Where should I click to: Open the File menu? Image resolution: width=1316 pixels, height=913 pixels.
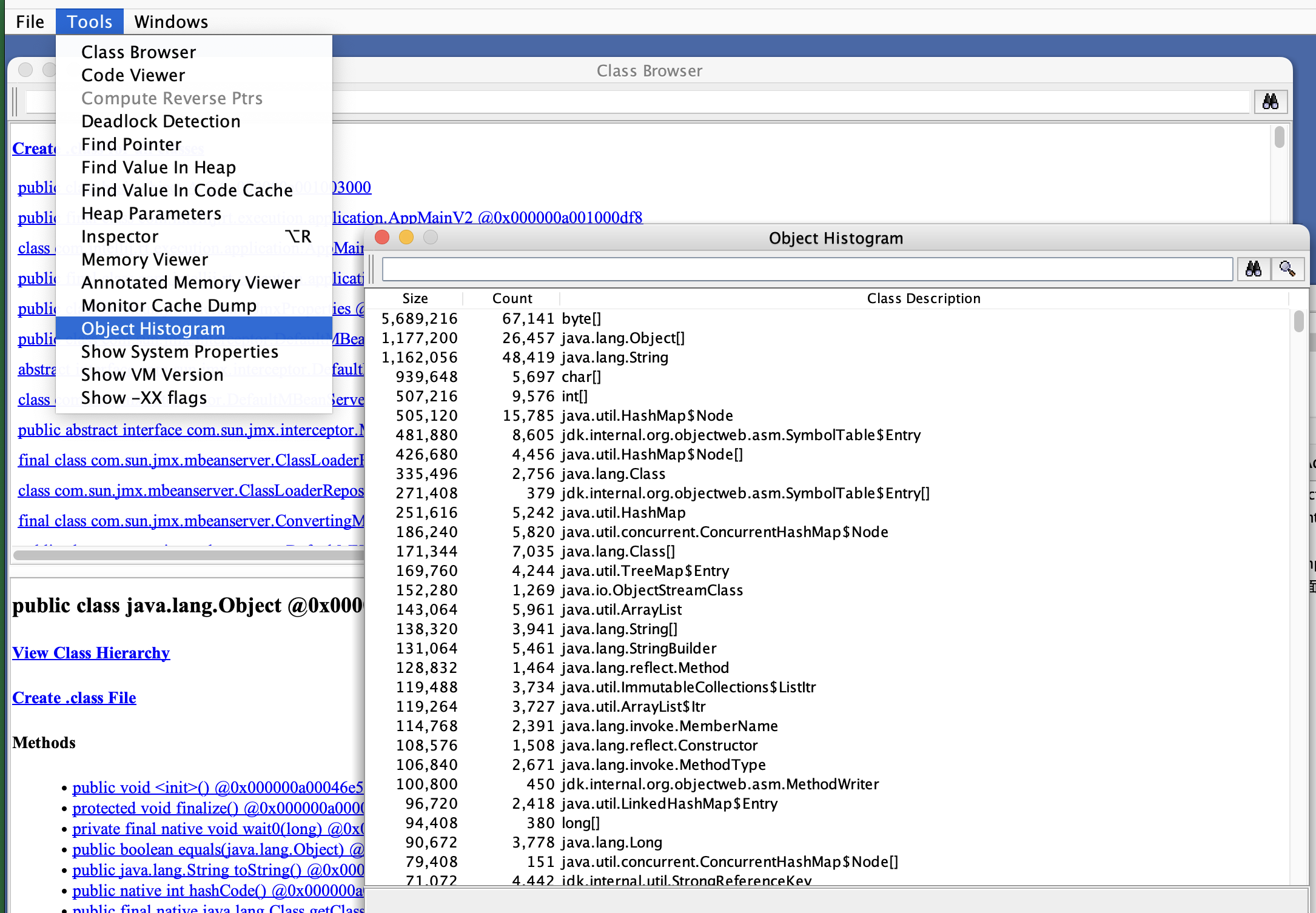[x=30, y=22]
